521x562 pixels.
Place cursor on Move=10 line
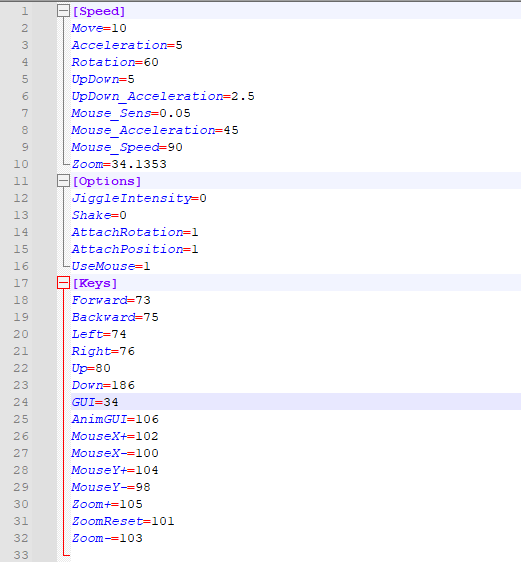tap(99, 28)
